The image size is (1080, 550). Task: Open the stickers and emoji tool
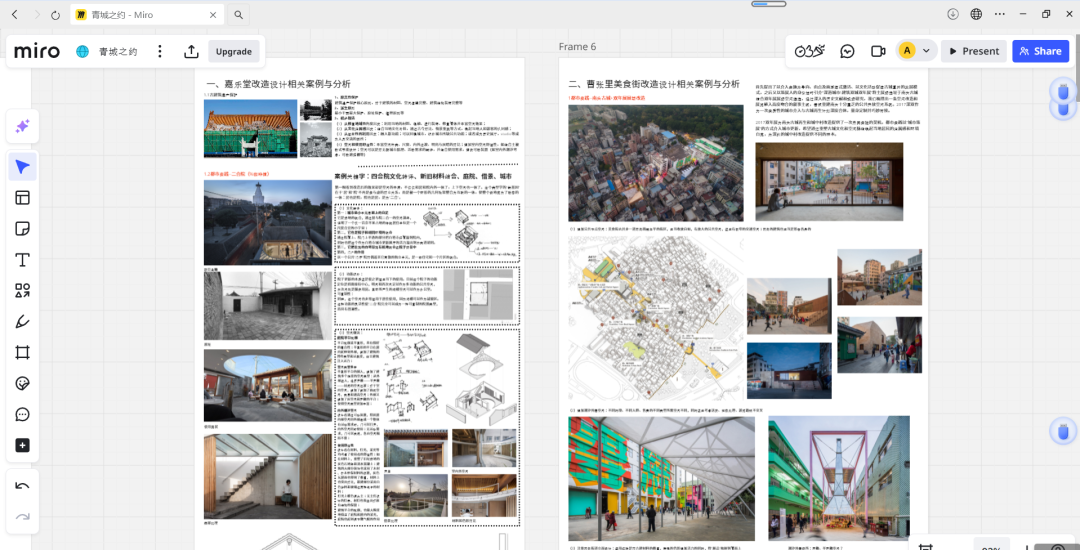pyautogui.click(x=22, y=384)
